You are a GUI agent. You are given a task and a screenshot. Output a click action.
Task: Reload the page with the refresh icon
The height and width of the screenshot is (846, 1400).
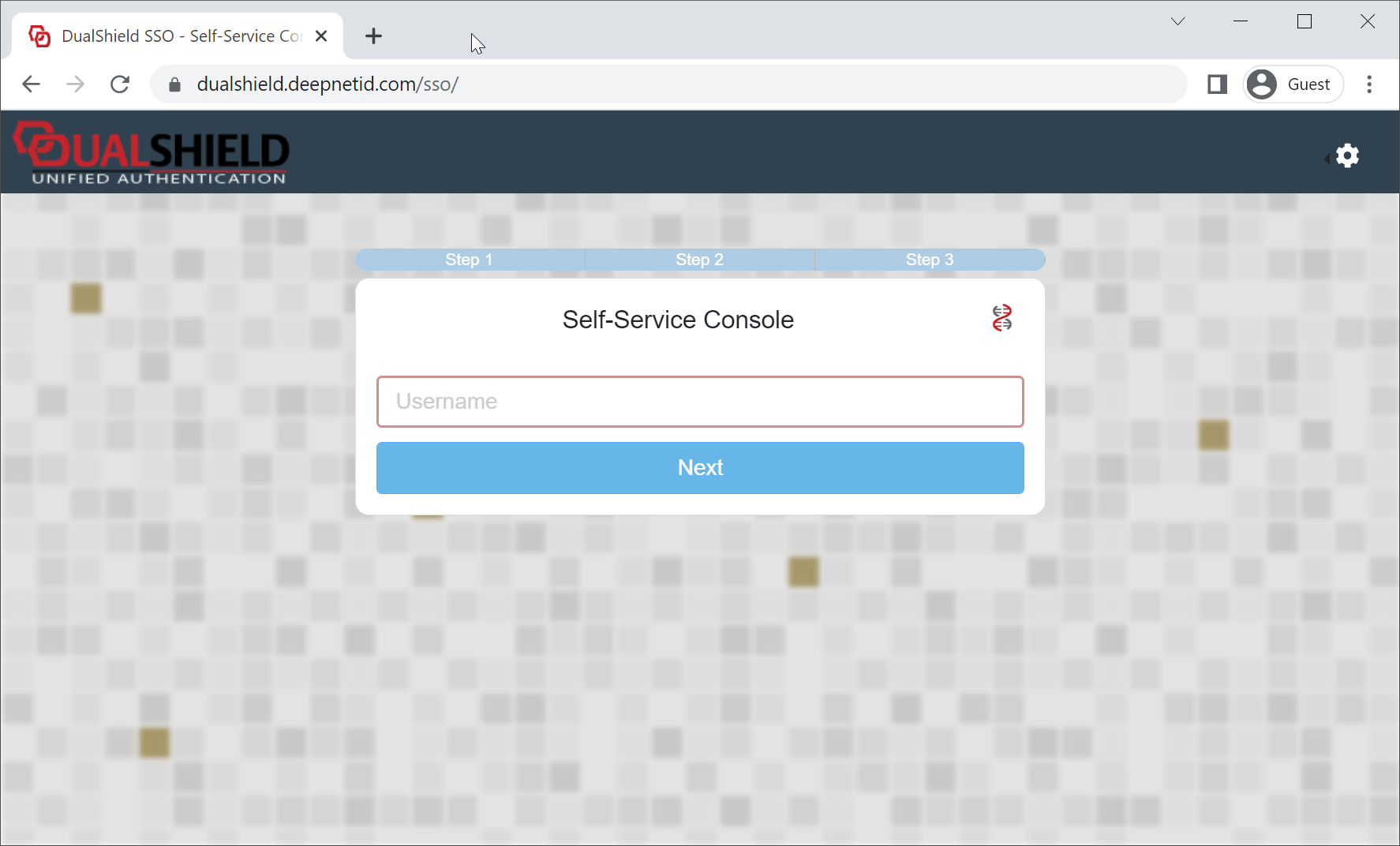[120, 84]
